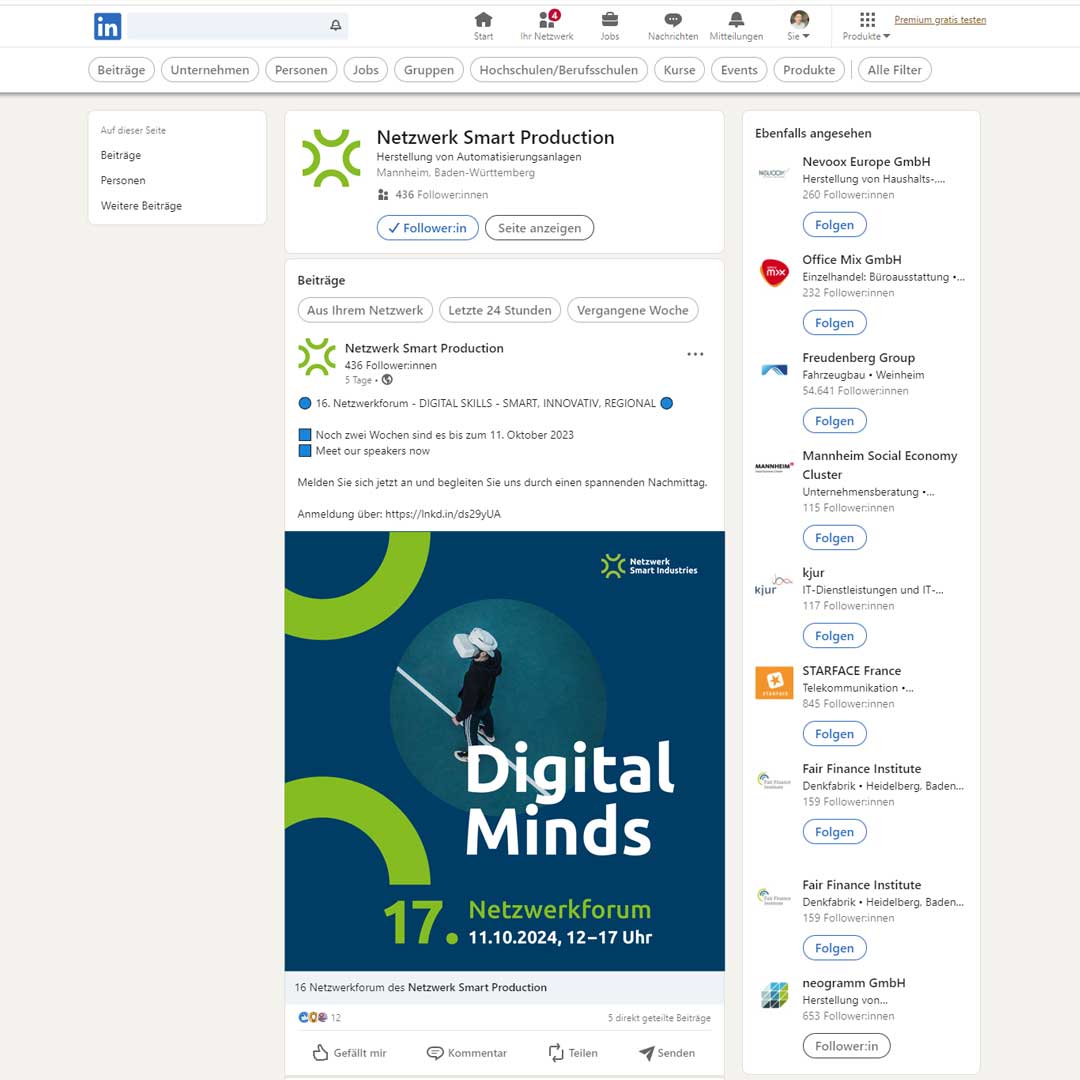Click Mannheim Social Economy Cluster logo
The height and width of the screenshot is (1080, 1080).
coord(773,468)
